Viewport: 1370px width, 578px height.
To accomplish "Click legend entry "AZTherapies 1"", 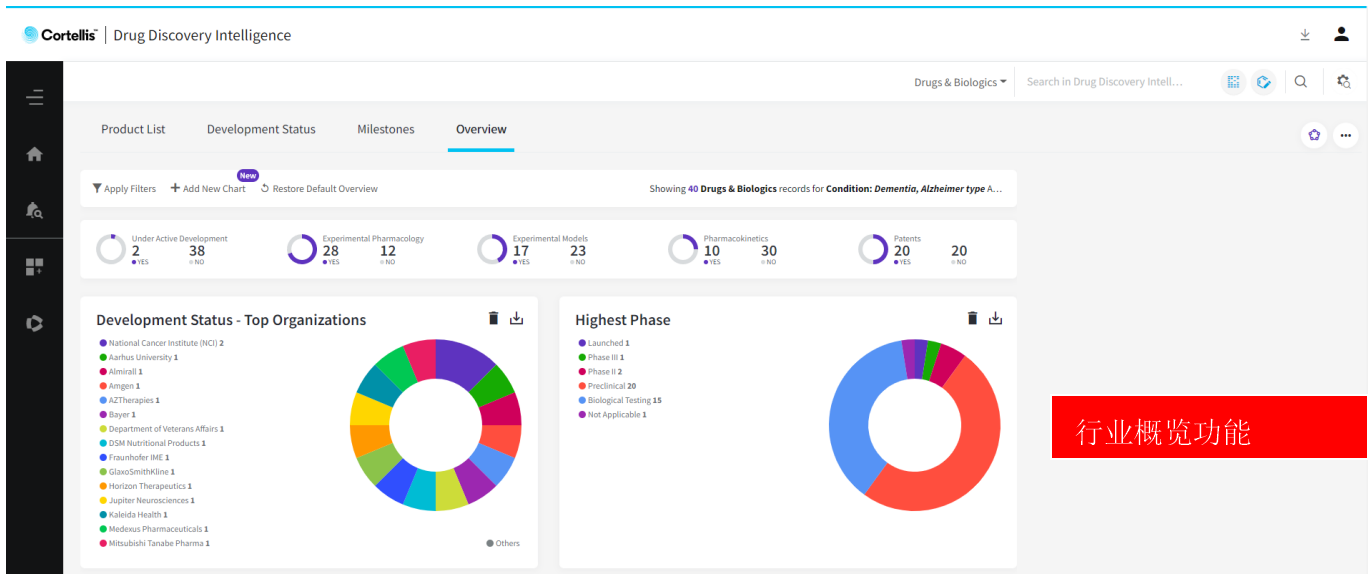I will [129, 400].
